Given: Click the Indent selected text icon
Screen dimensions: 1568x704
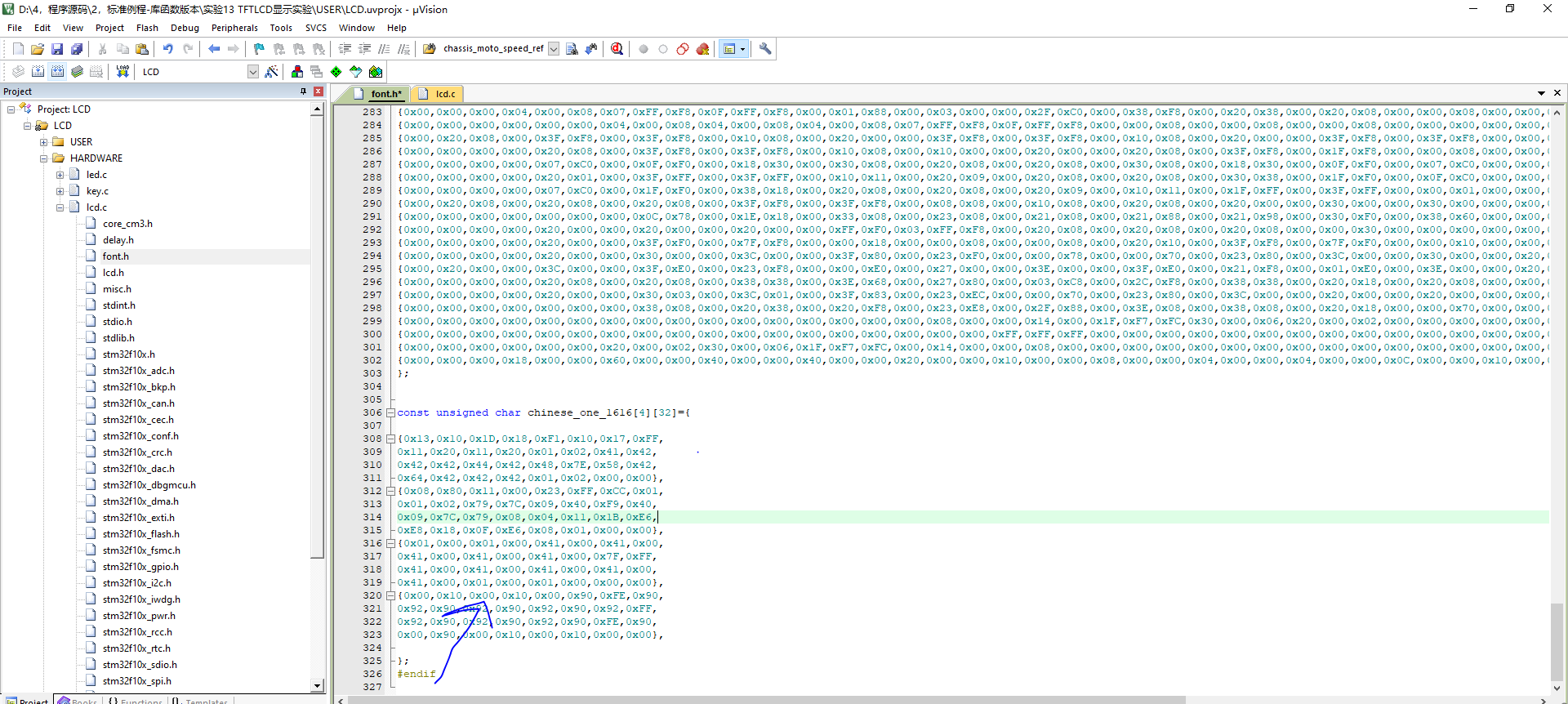Looking at the screenshot, I should pyautogui.click(x=345, y=49).
